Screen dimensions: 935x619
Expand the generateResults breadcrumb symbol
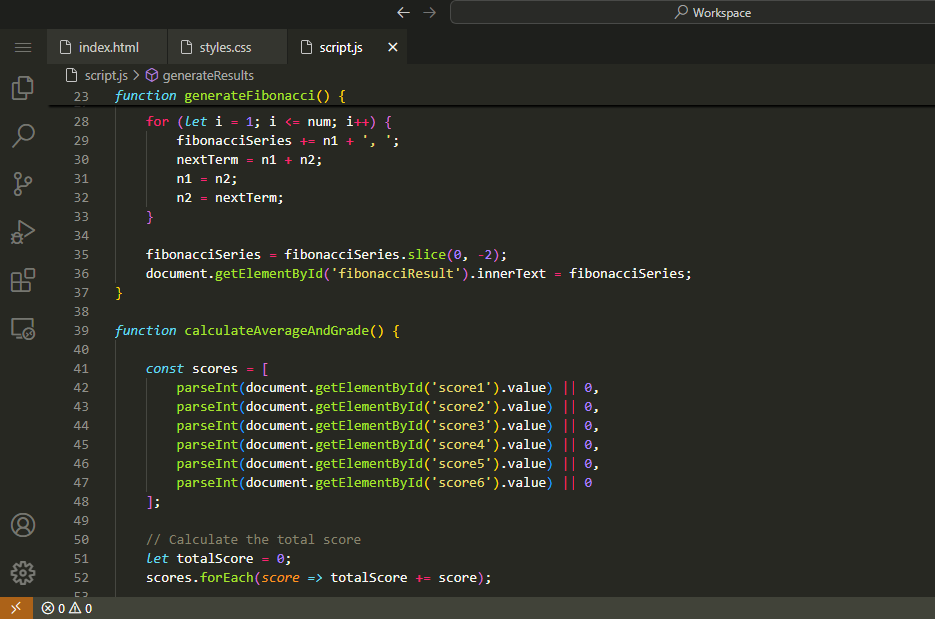click(208, 75)
